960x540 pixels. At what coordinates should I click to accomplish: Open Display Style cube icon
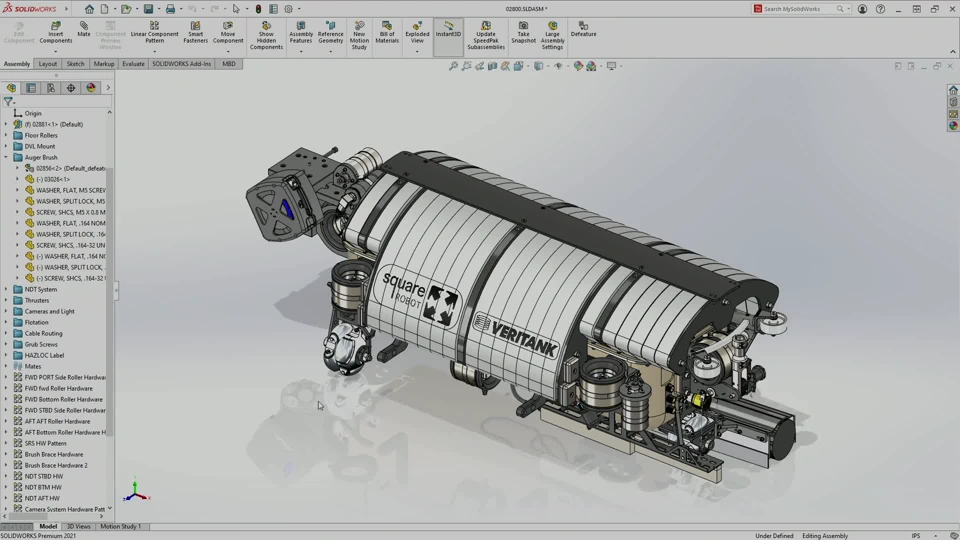pyautogui.click(x=538, y=66)
